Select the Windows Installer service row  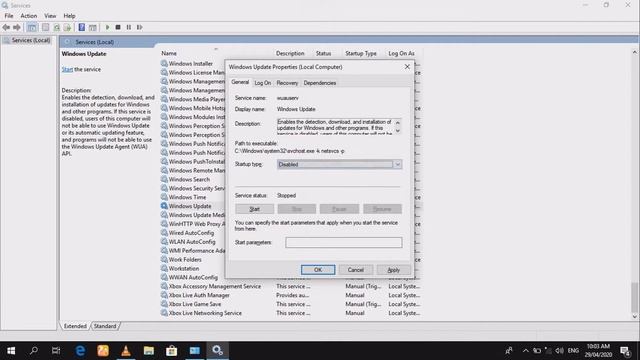point(191,64)
